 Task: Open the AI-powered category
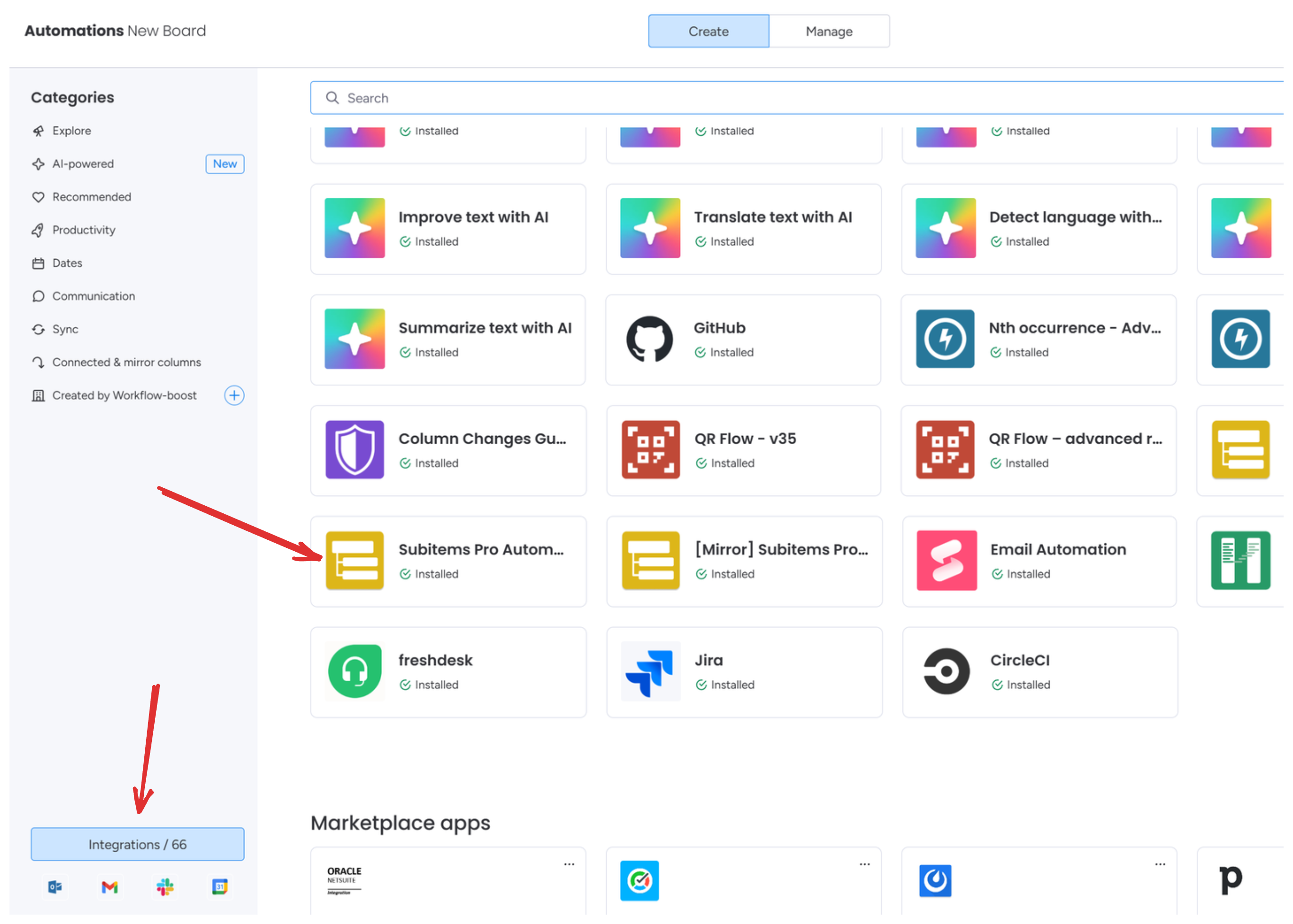click(83, 164)
